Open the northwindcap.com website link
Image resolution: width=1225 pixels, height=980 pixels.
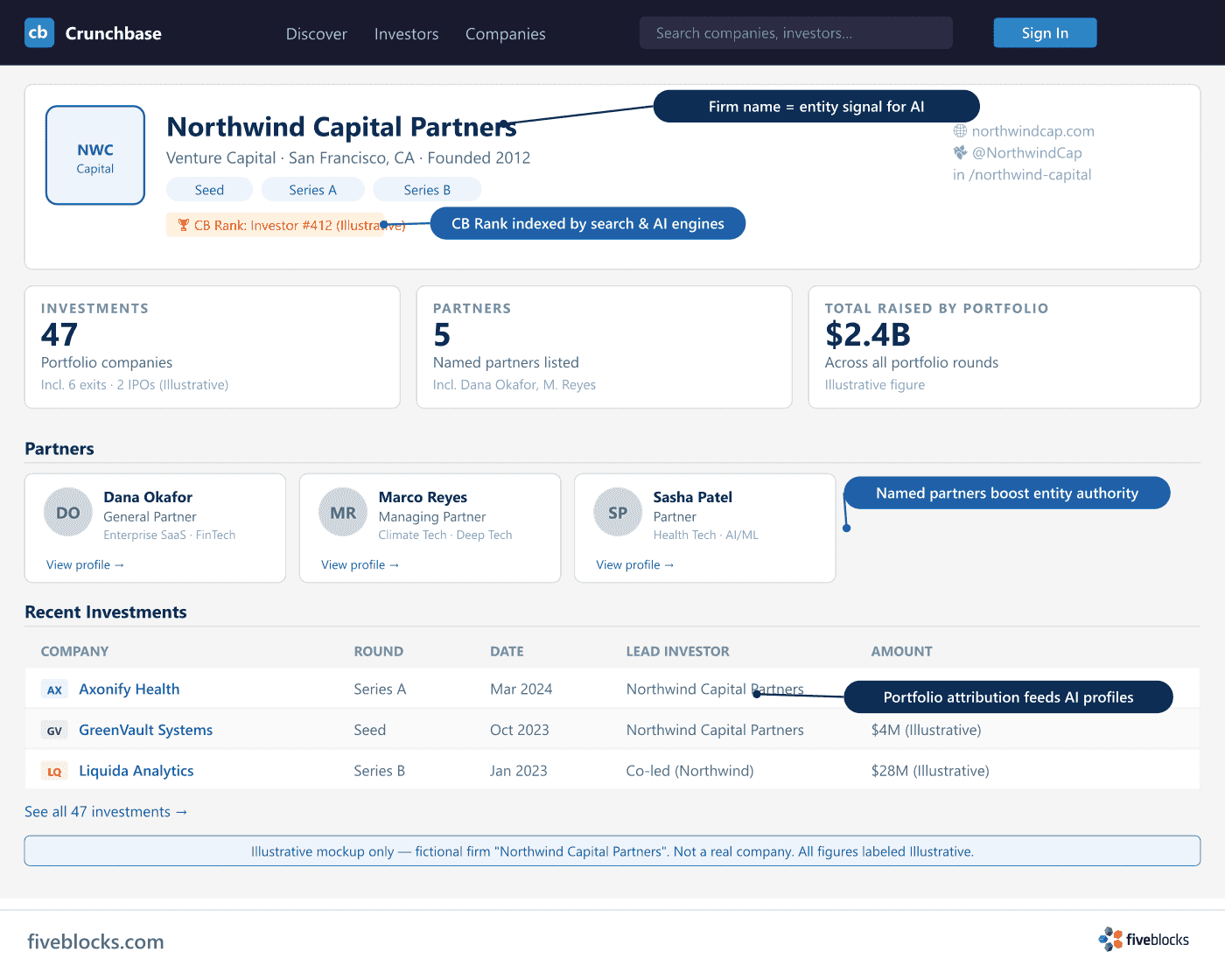point(1032,131)
